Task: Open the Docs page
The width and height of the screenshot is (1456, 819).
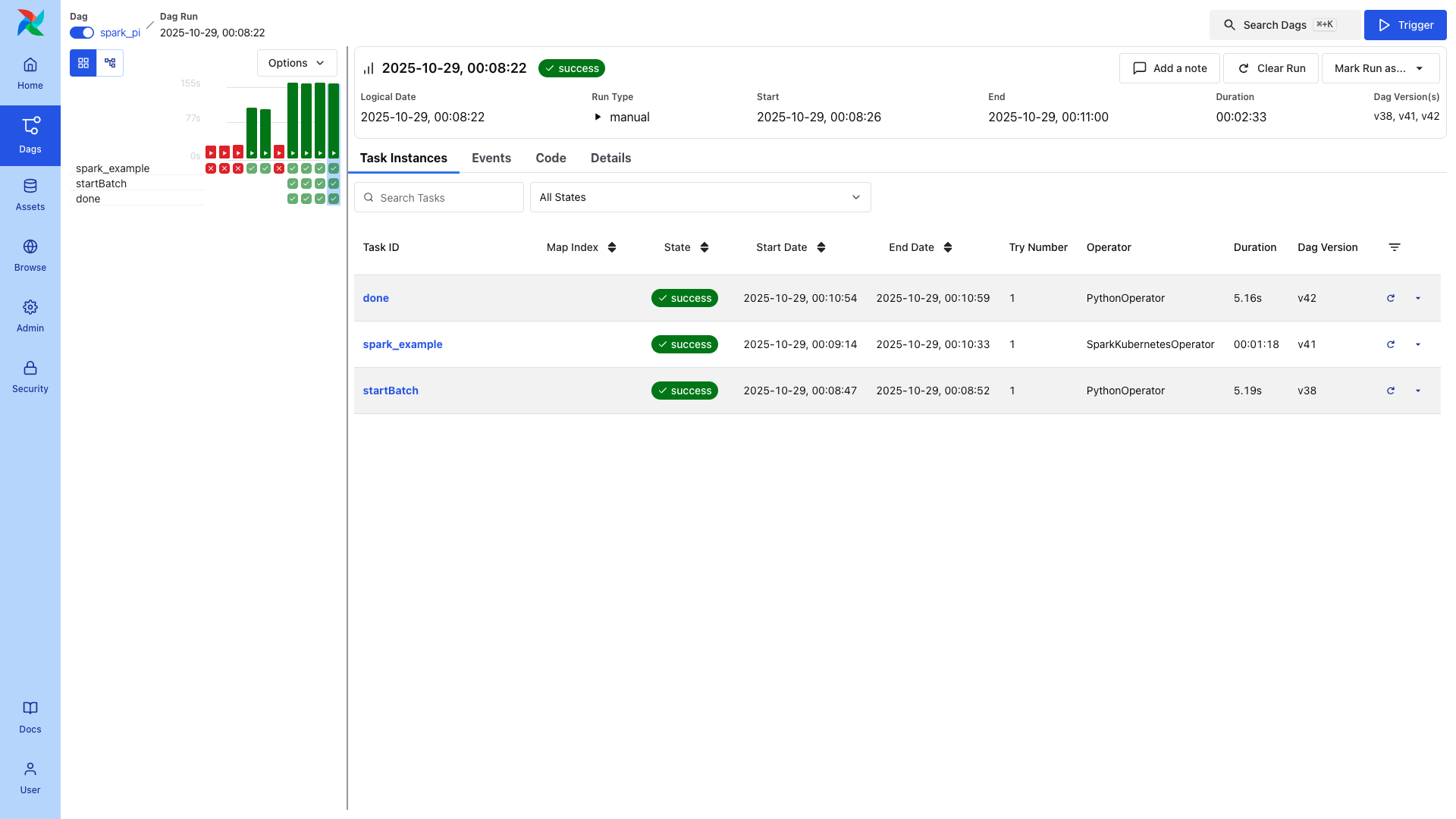Action: click(30, 717)
